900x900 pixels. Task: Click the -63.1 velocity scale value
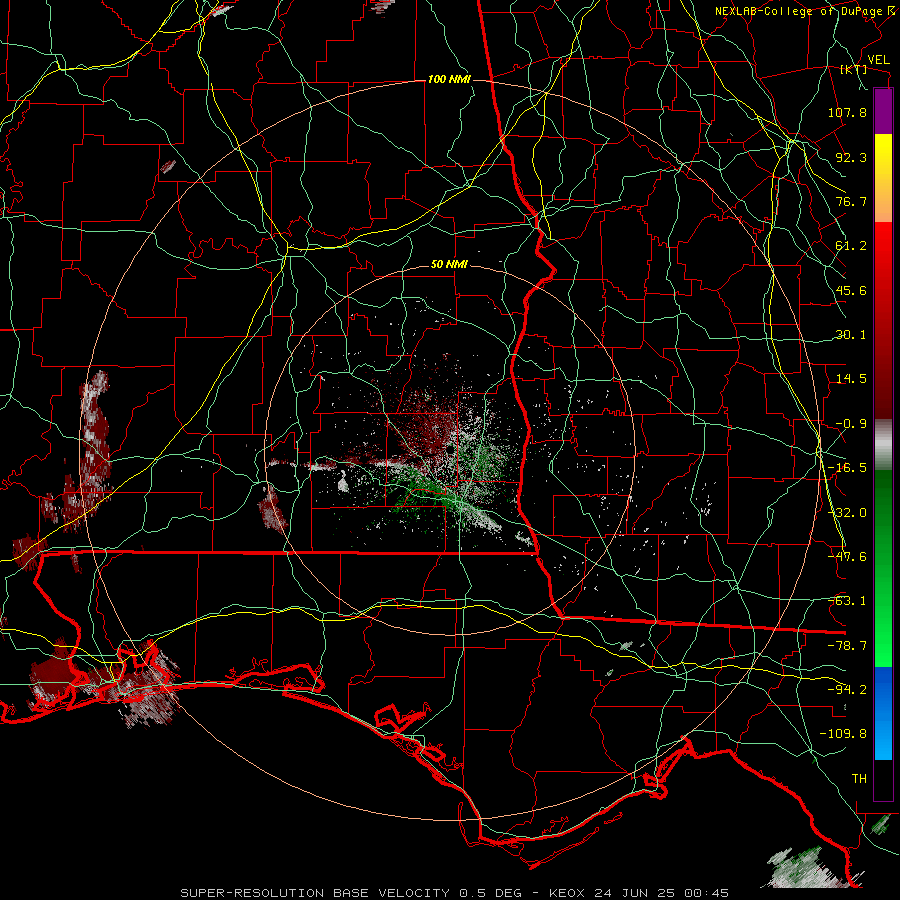pyautogui.click(x=847, y=601)
